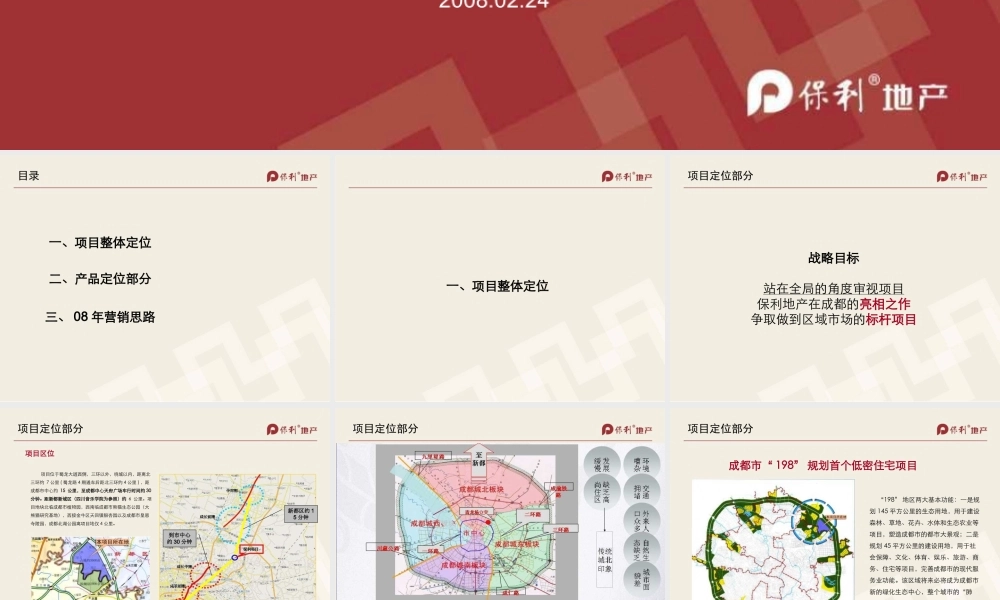Click 传统城北印象 vertical box
1000x600 pixels.
[x=605, y=560]
